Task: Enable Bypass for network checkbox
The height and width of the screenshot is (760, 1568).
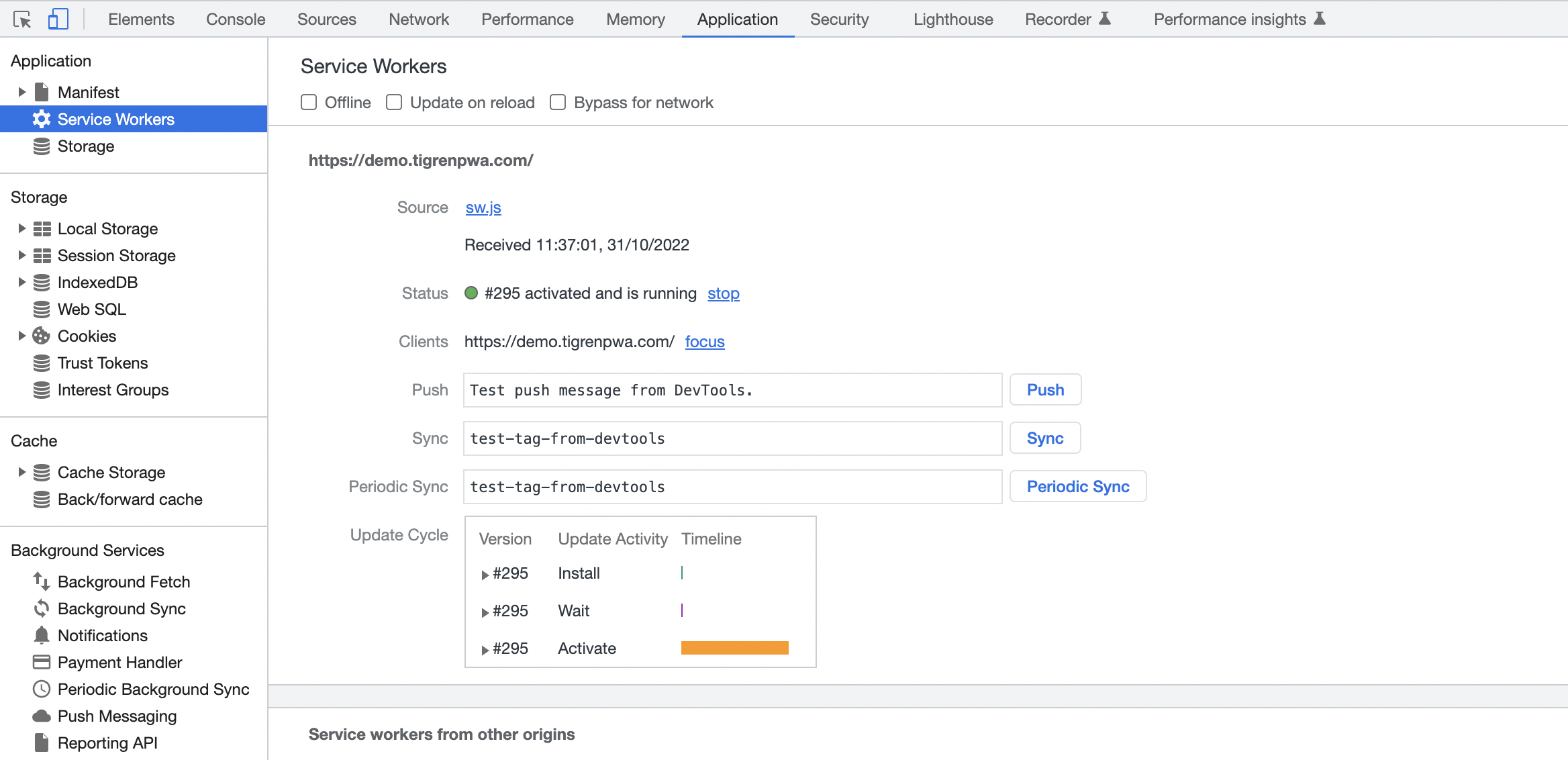Action: point(558,102)
